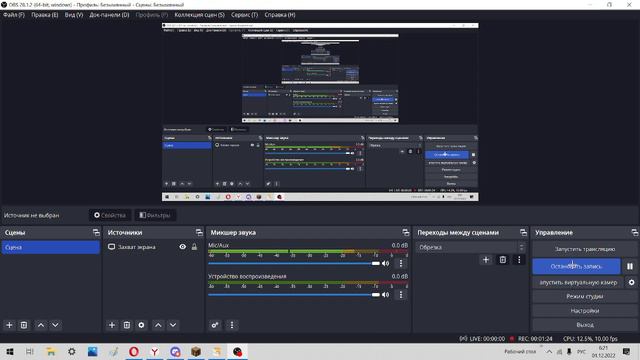Viewport: 640px width, 360px height.
Task: Open advanced audio properties gears icon in the mixer
Action: 215,325
